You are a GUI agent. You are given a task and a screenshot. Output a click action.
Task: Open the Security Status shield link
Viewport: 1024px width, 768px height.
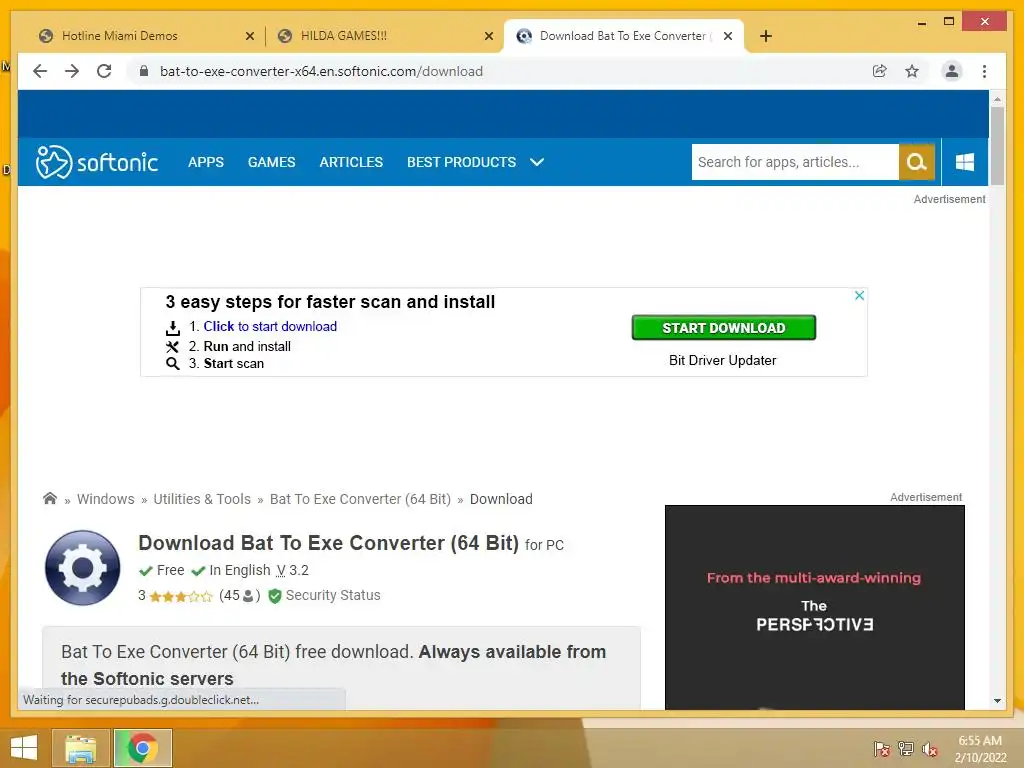pyautogui.click(x=324, y=596)
